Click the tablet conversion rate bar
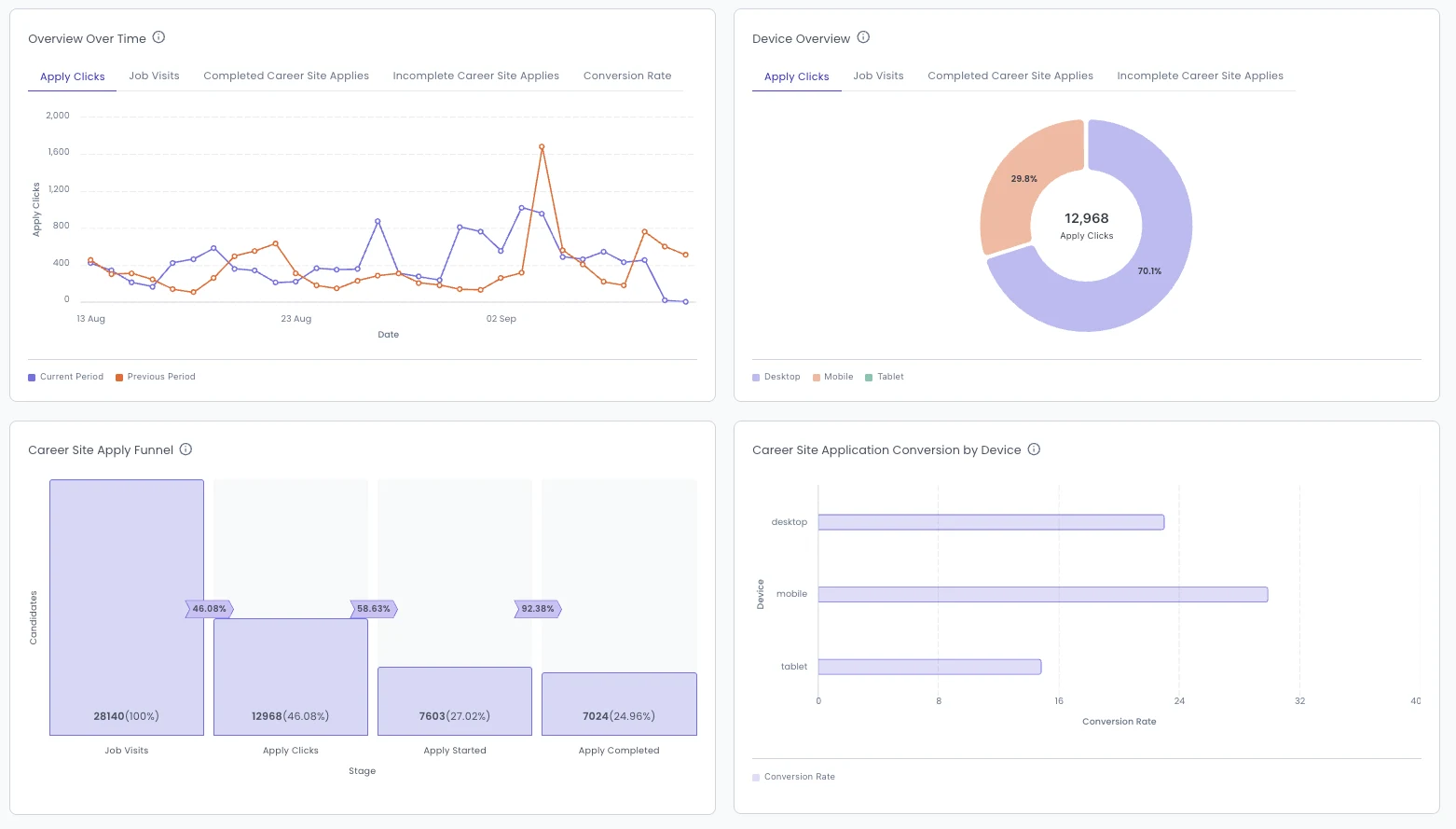This screenshot has height=829, width=1456. pyautogui.click(x=929, y=667)
